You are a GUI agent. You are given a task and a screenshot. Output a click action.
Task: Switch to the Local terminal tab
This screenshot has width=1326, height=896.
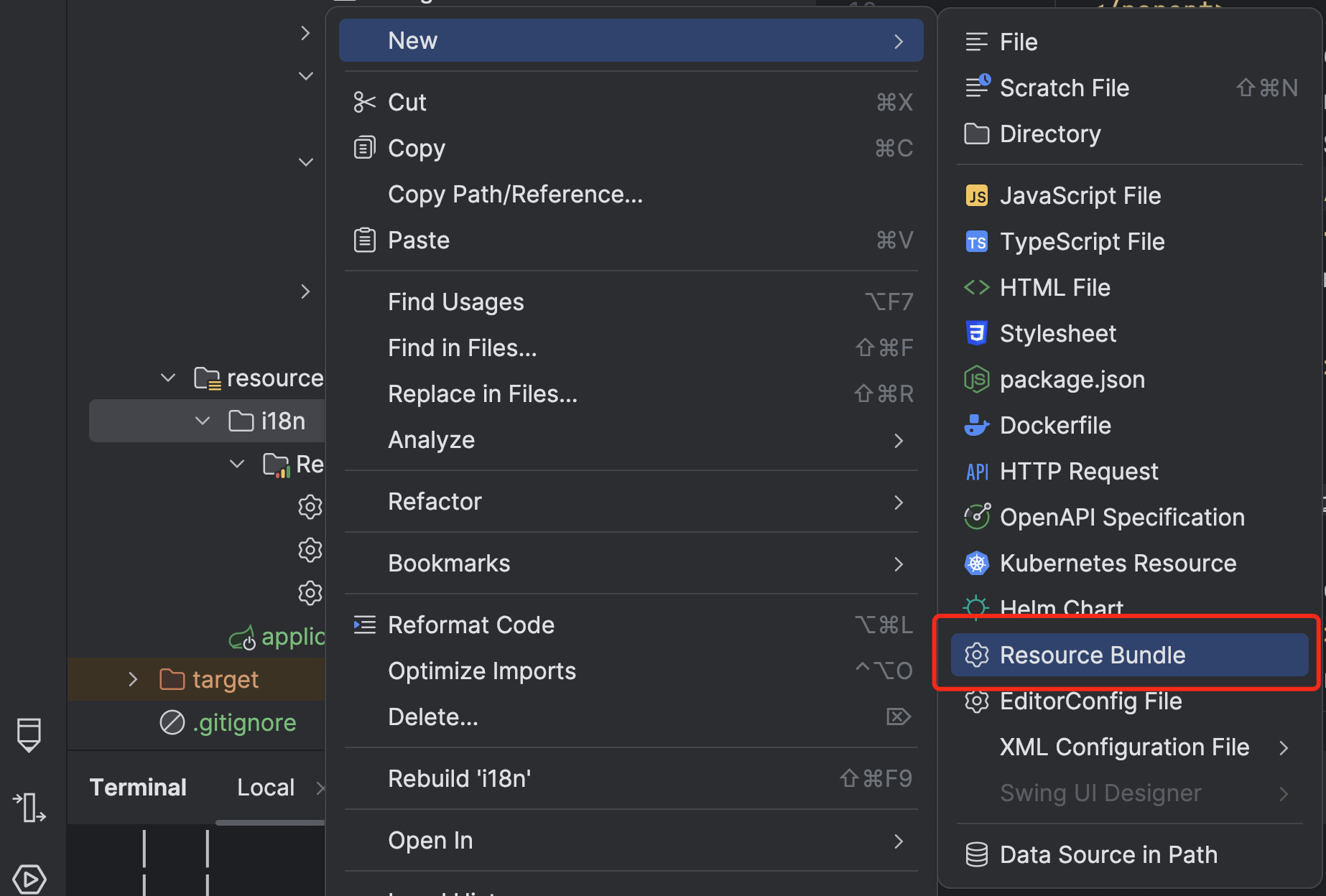click(x=266, y=788)
